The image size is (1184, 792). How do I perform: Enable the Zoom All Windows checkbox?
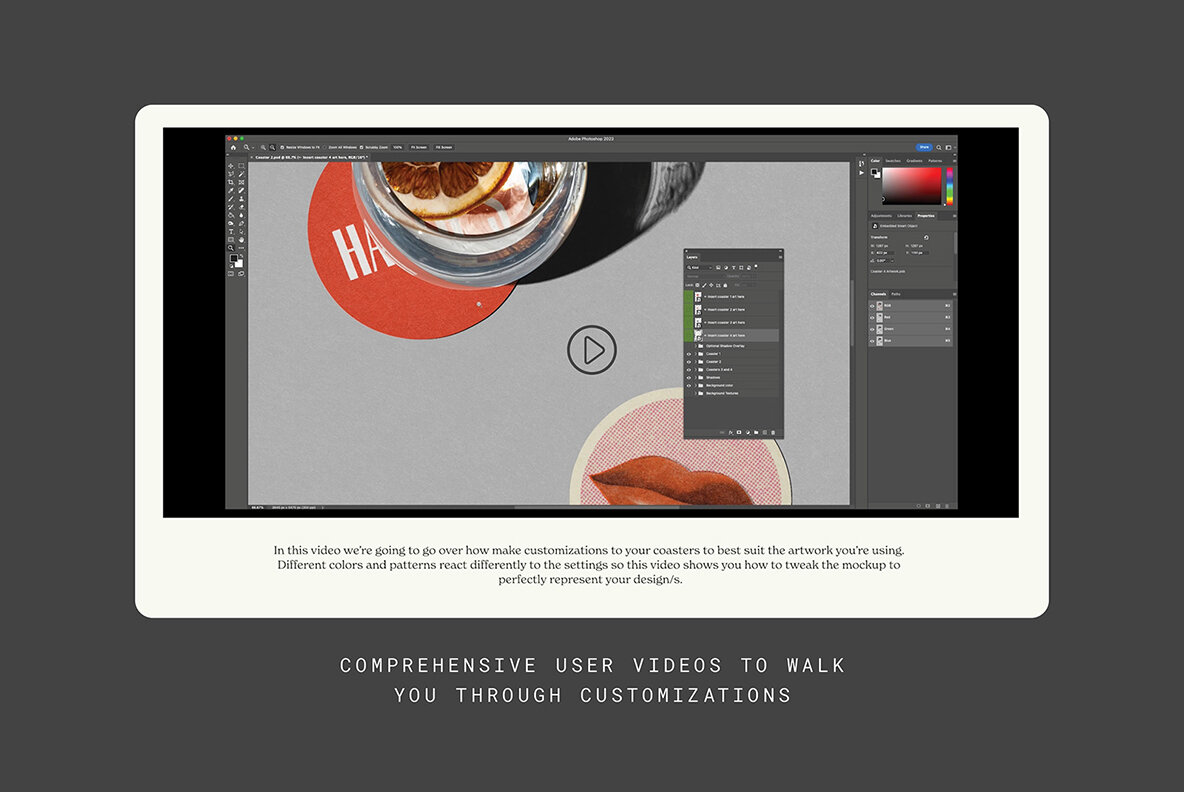324,147
